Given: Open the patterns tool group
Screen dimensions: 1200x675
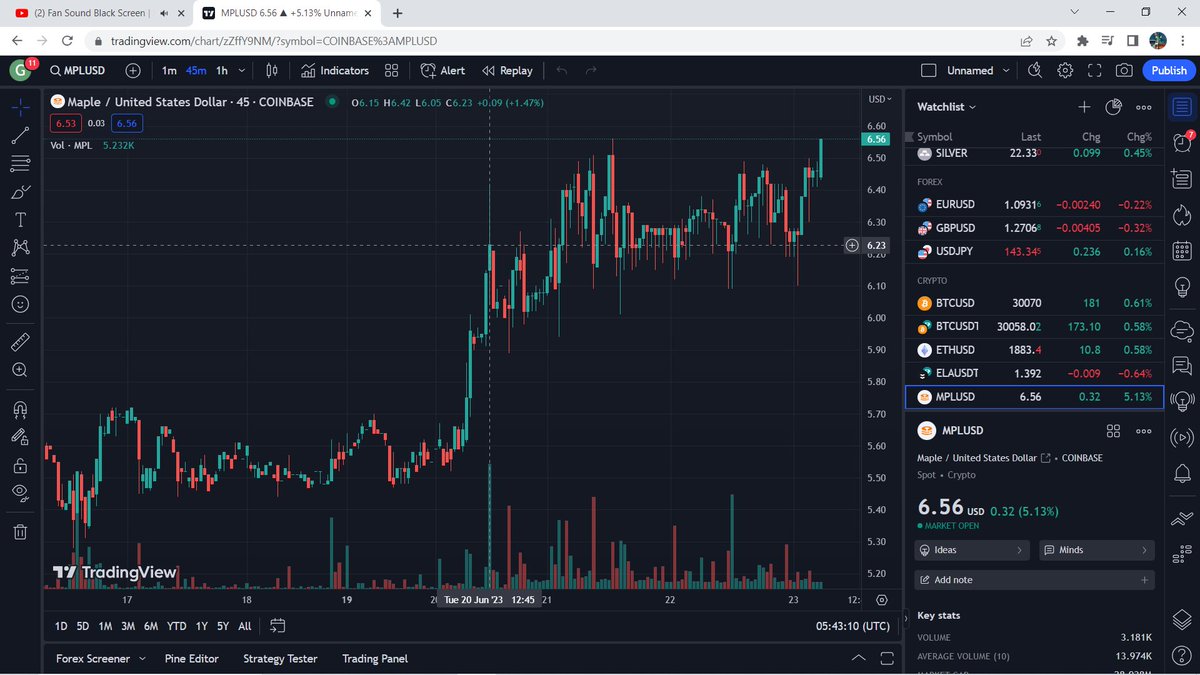Looking at the screenshot, I should coord(20,247).
